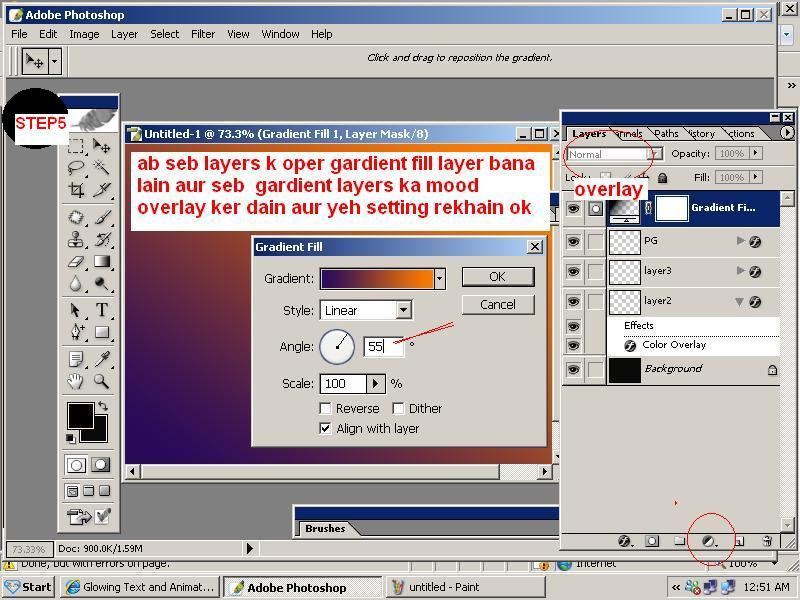Open the gradient picker dropdown arrow
The image size is (800, 600).
click(440, 279)
